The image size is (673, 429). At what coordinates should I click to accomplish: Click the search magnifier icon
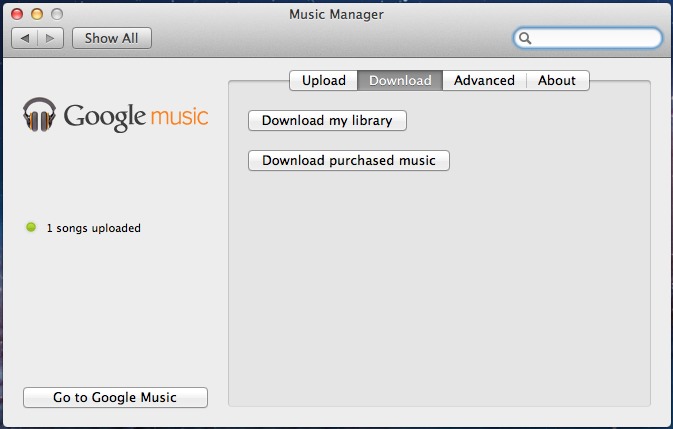coord(525,38)
